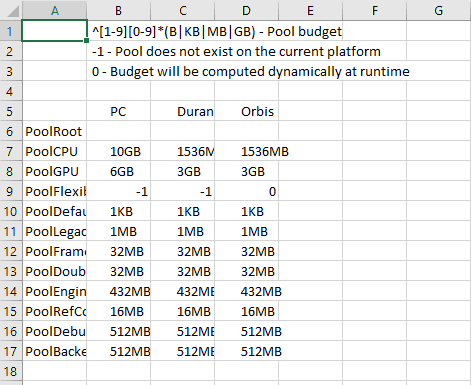Click 'Pool does not exist on the current platform' cell
This screenshot has height=385, width=471.
pos(236,52)
